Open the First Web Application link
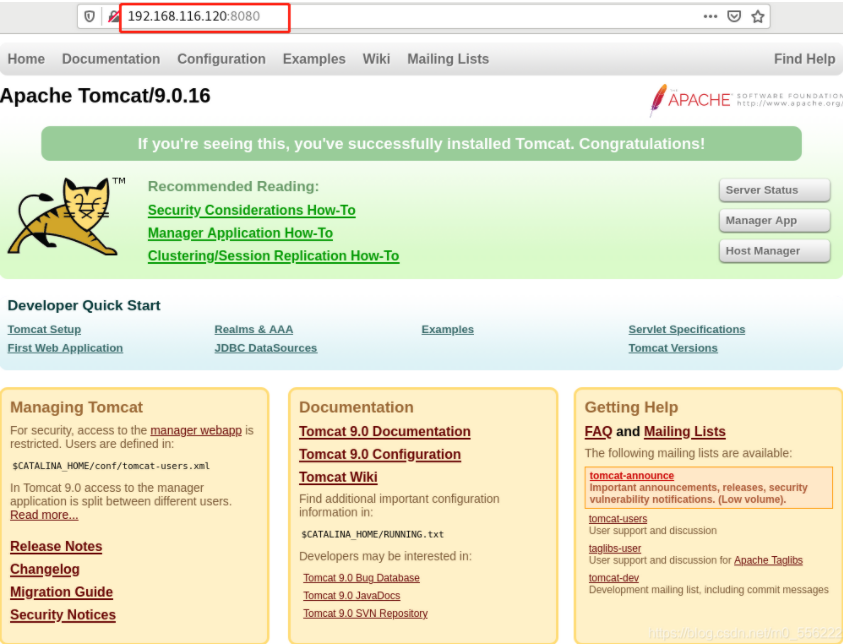 pos(65,348)
